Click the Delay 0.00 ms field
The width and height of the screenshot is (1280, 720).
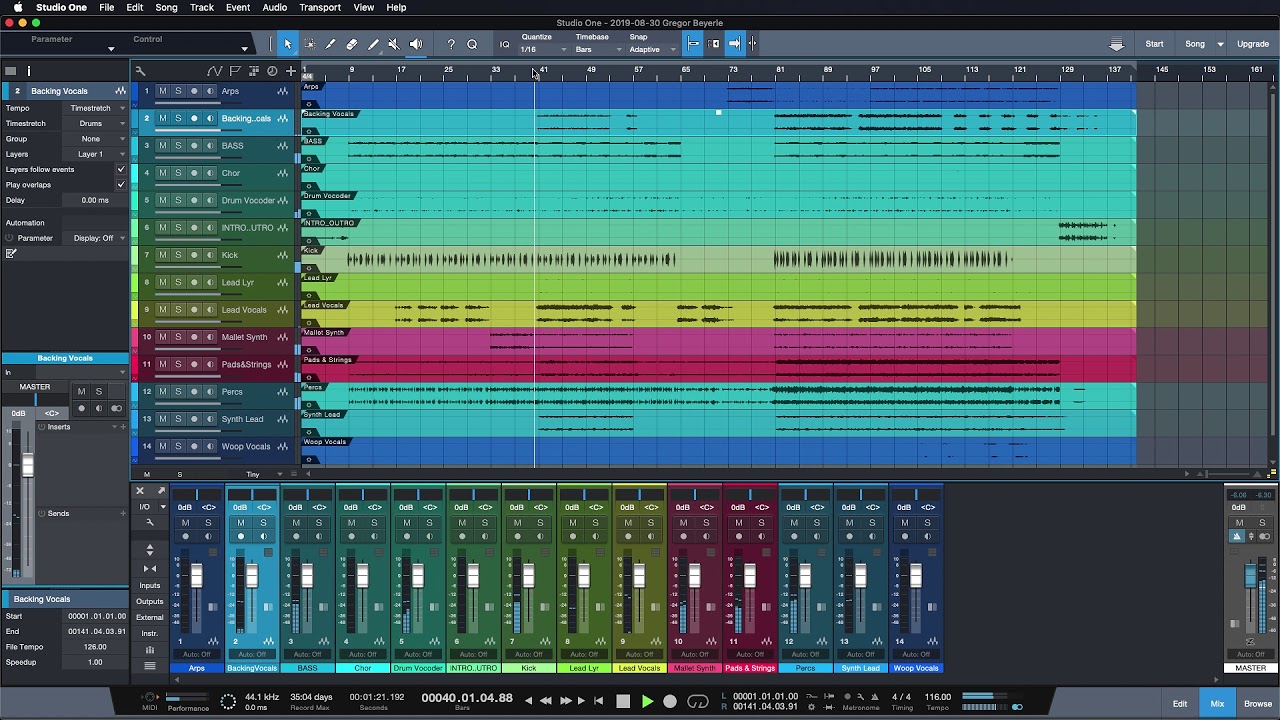click(x=95, y=200)
